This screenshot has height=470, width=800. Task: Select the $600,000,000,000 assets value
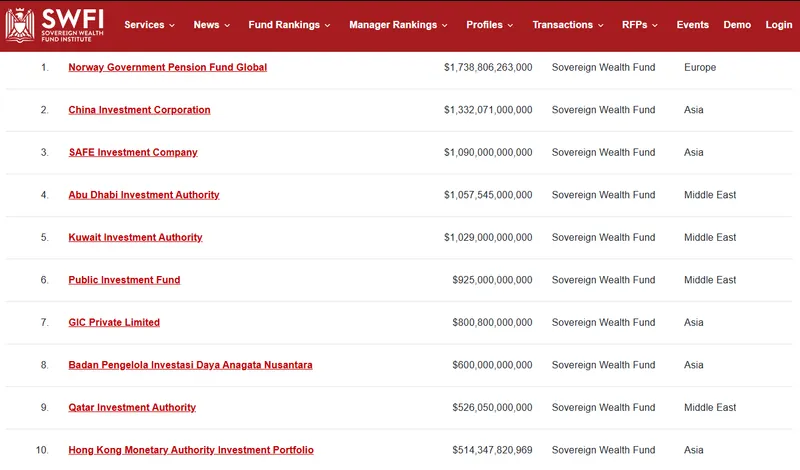(x=492, y=365)
